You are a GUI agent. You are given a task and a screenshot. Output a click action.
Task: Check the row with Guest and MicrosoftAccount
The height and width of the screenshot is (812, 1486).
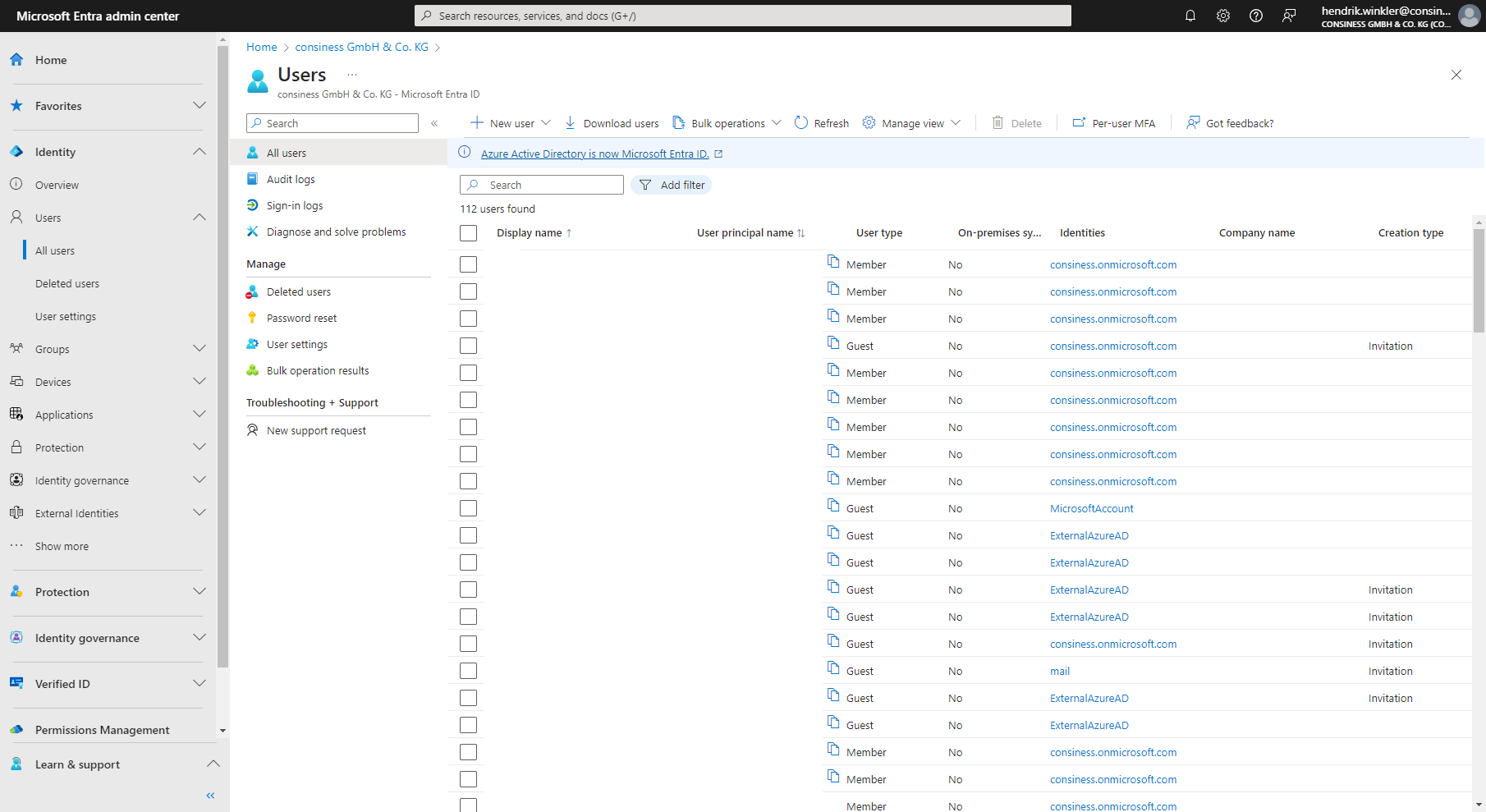pos(469,508)
